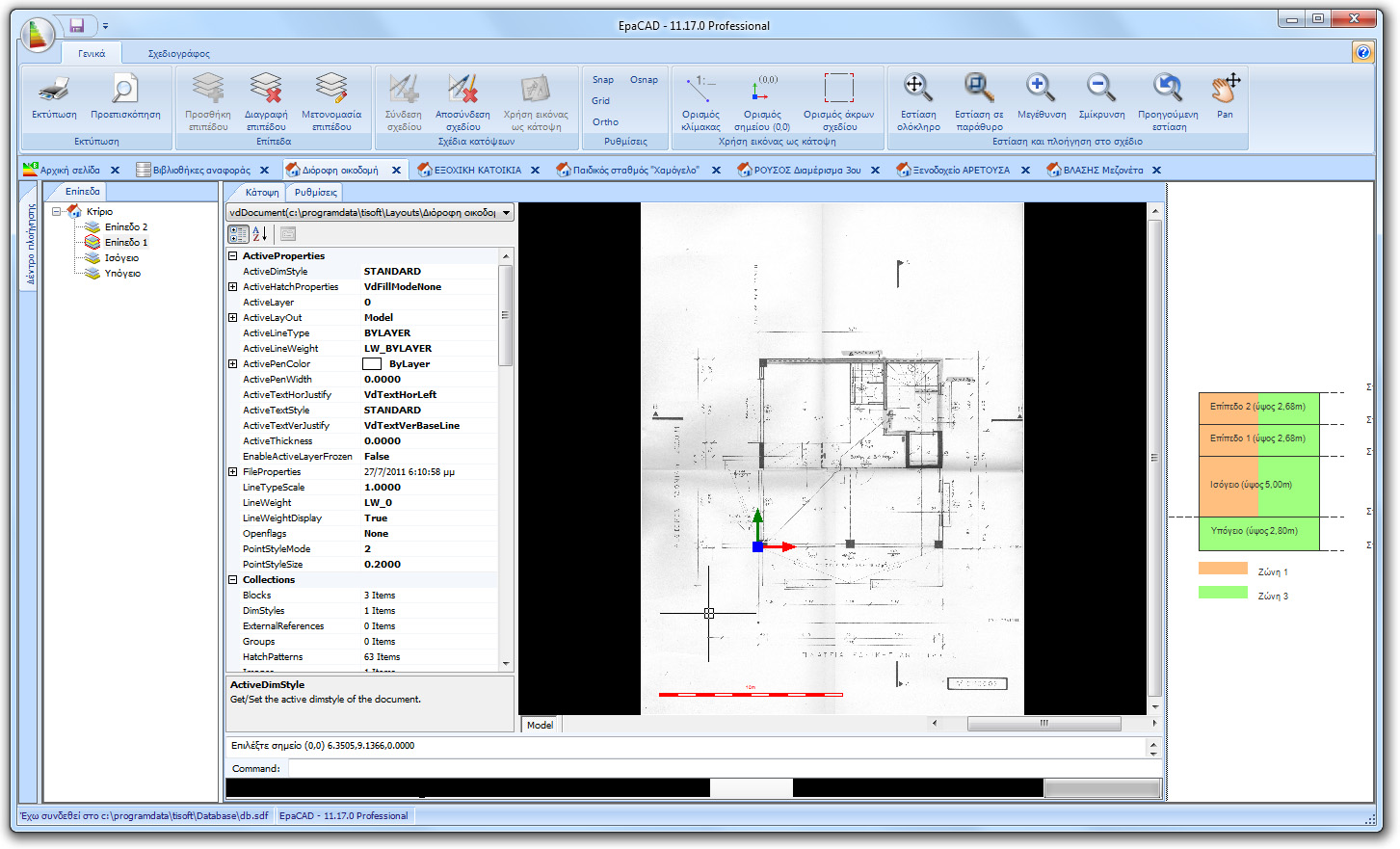Expand the FileProperties property group
This screenshot has width=1400, height=849.
231,471
